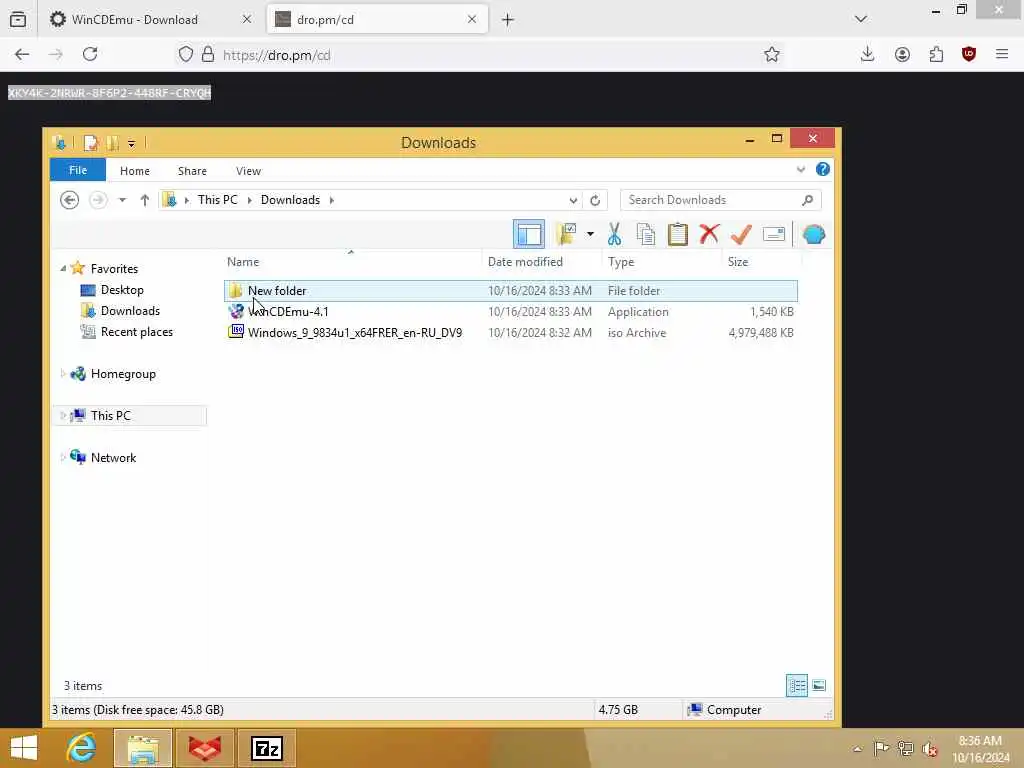This screenshot has height=768, width=1024.
Task: Open recent locations dropdown
Action: tap(122, 200)
